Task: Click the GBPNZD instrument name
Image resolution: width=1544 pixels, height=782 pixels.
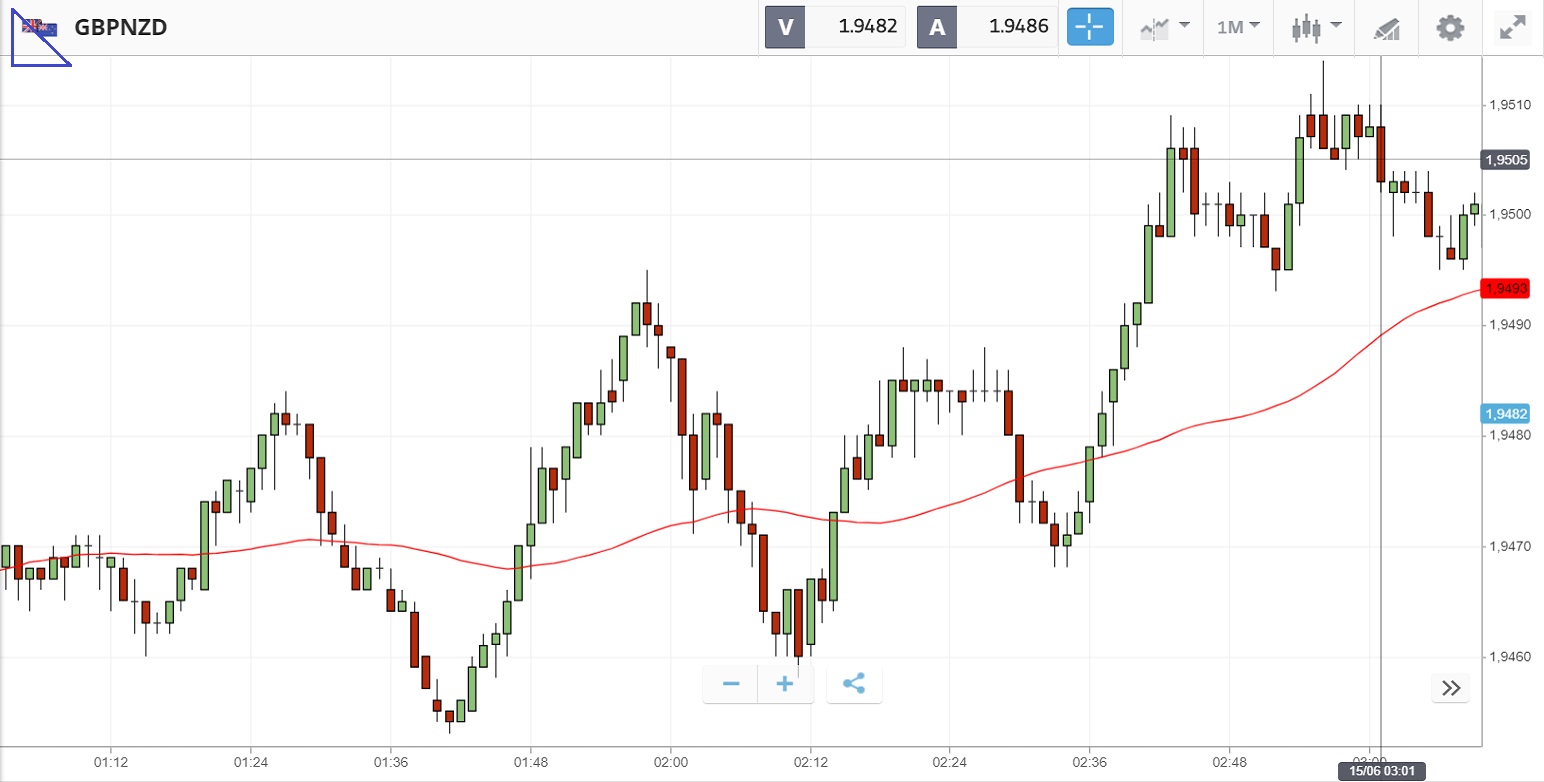Action: pyautogui.click(x=121, y=27)
